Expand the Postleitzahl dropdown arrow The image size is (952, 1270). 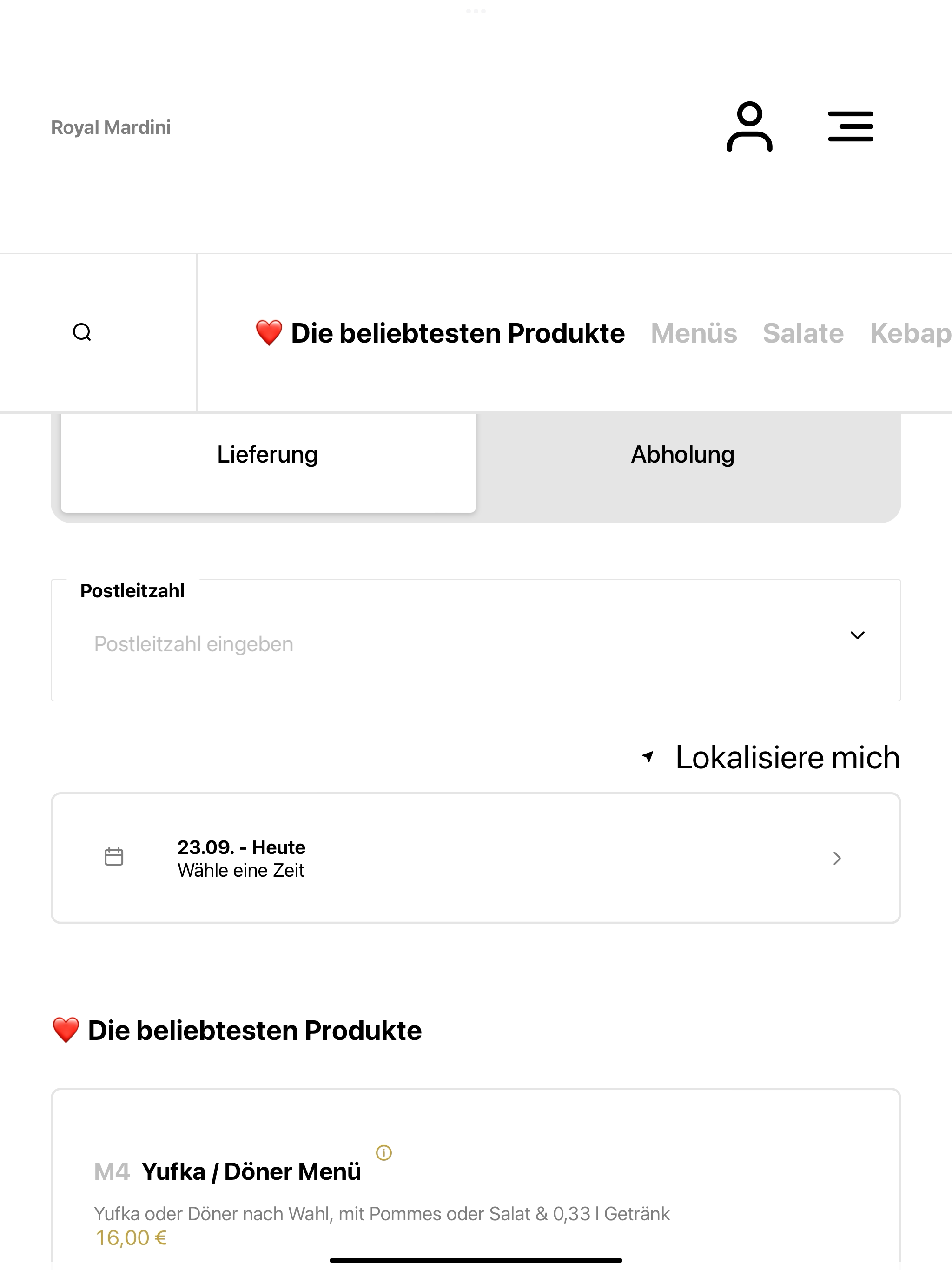[857, 635]
